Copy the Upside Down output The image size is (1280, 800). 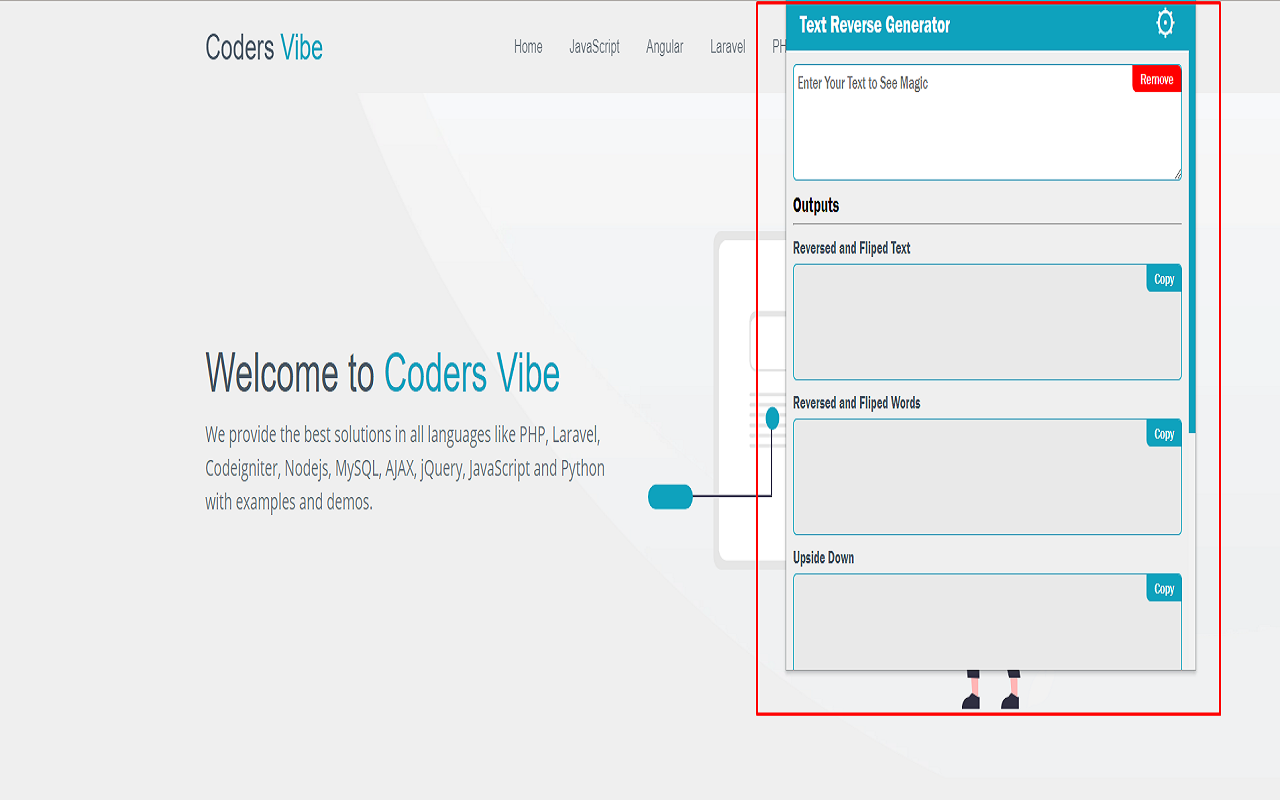(1164, 588)
